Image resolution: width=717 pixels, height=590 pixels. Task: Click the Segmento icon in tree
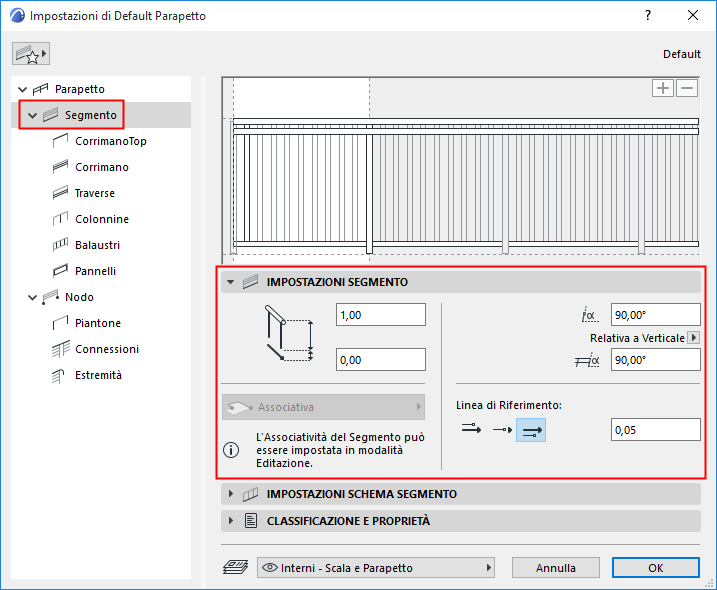point(50,115)
